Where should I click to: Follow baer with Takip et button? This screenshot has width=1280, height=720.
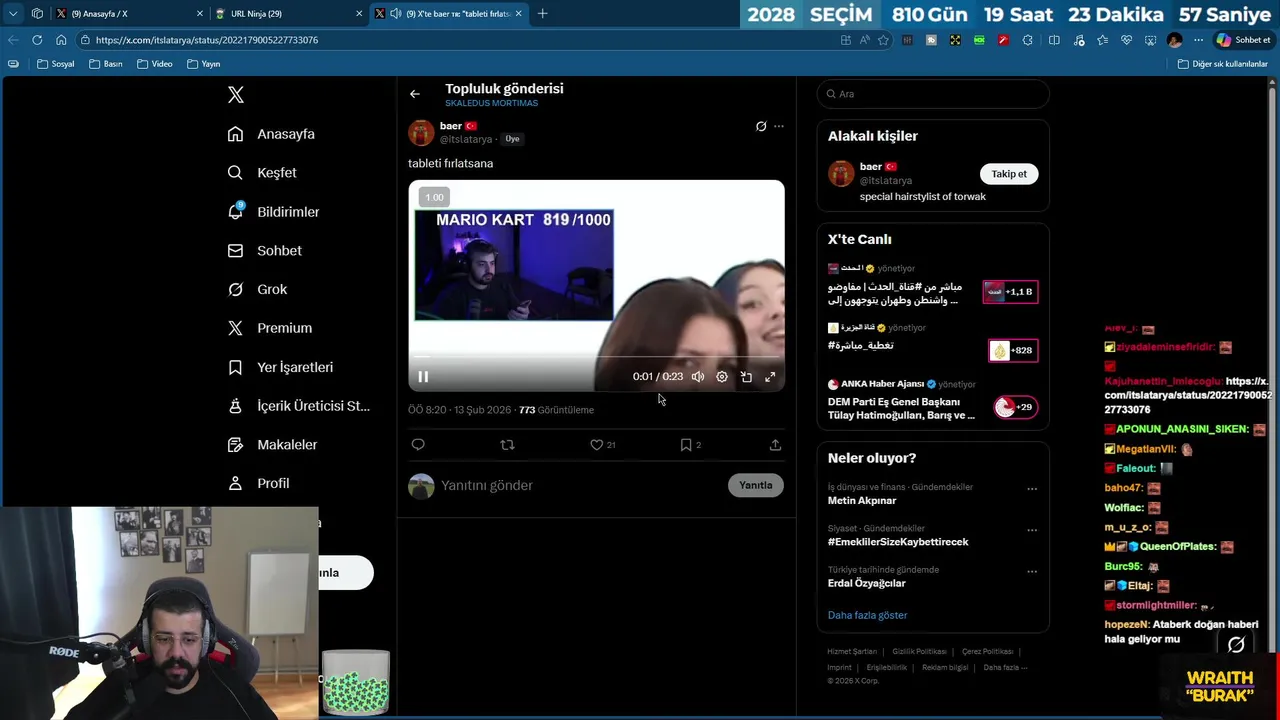pos(1009,174)
